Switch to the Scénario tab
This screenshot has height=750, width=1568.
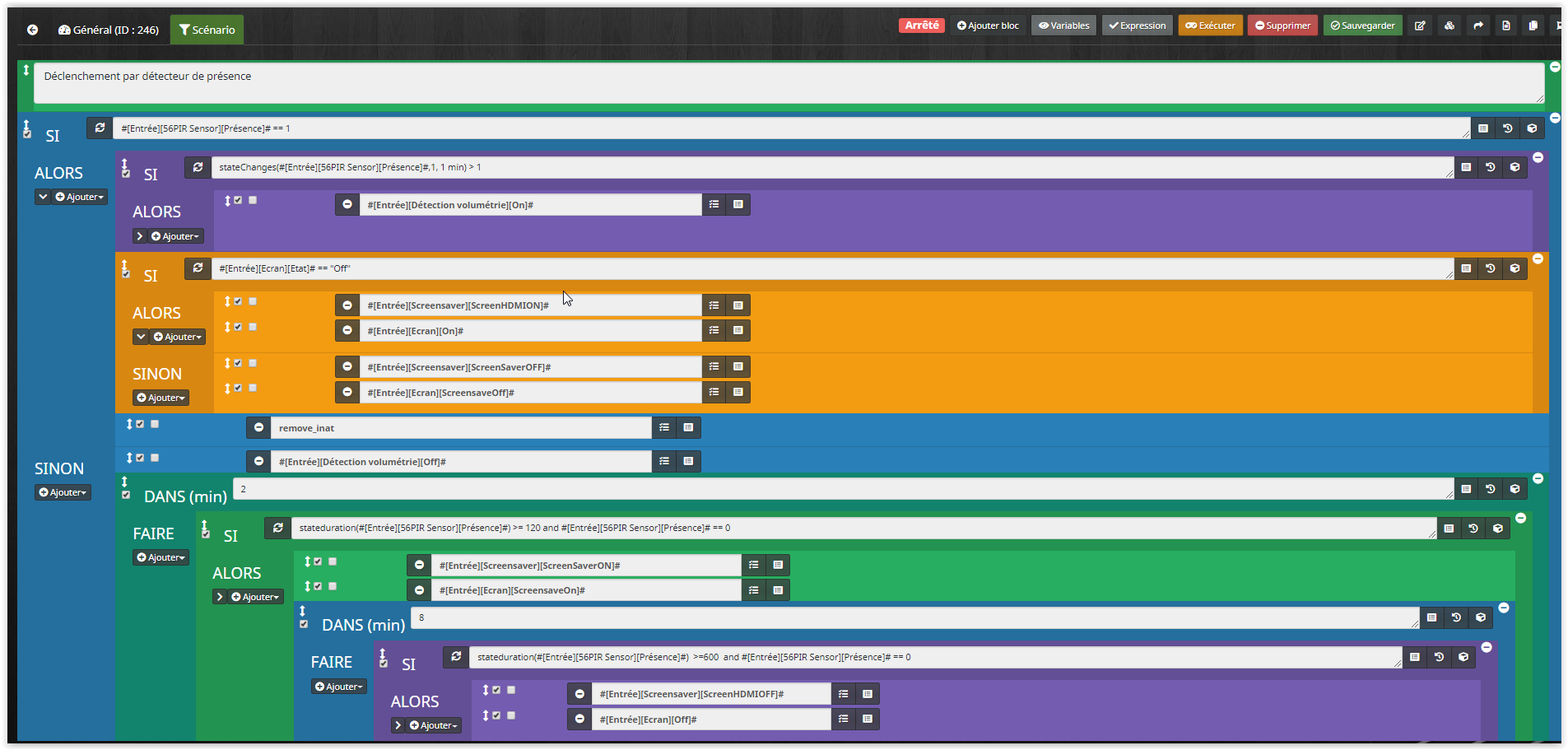coord(207,30)
